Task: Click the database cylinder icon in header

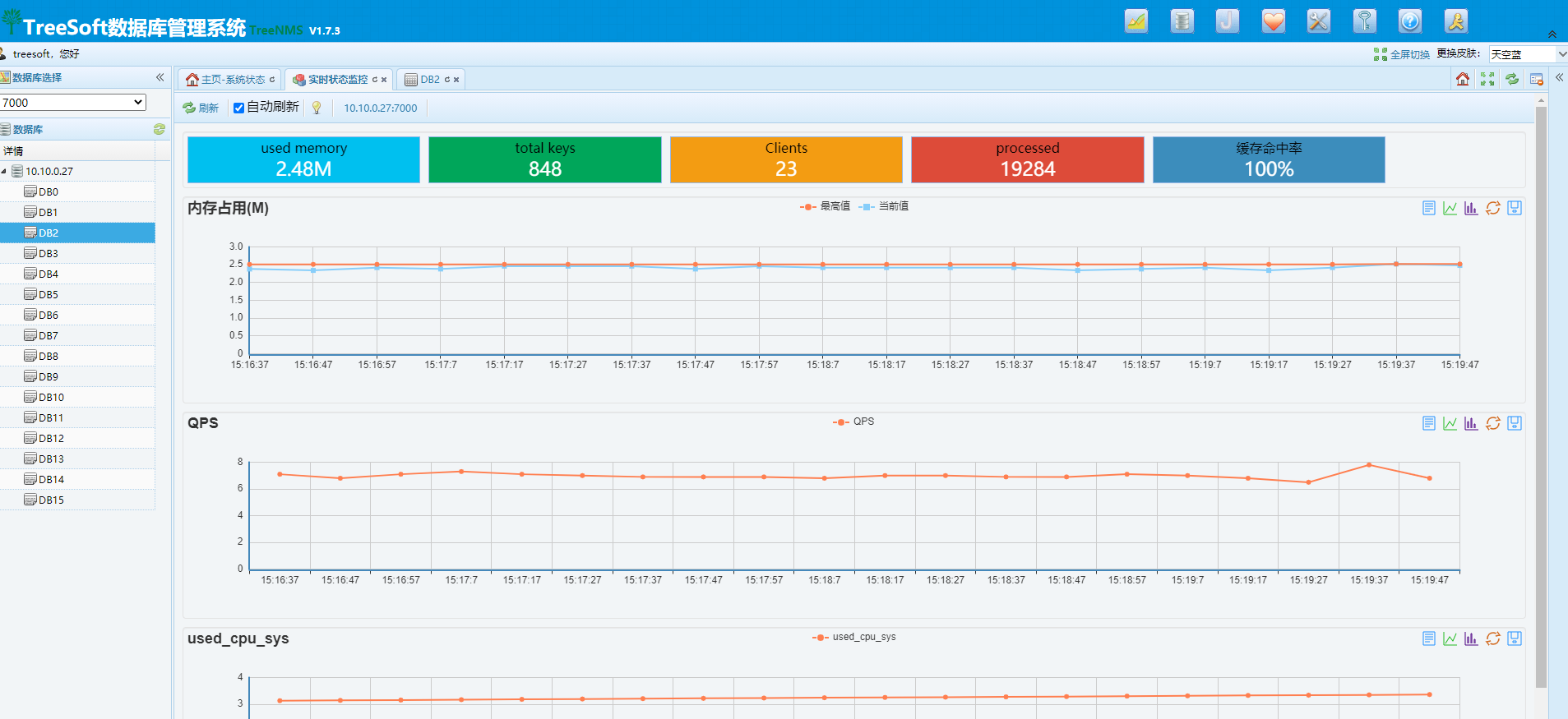Action: coord(1182,21)
